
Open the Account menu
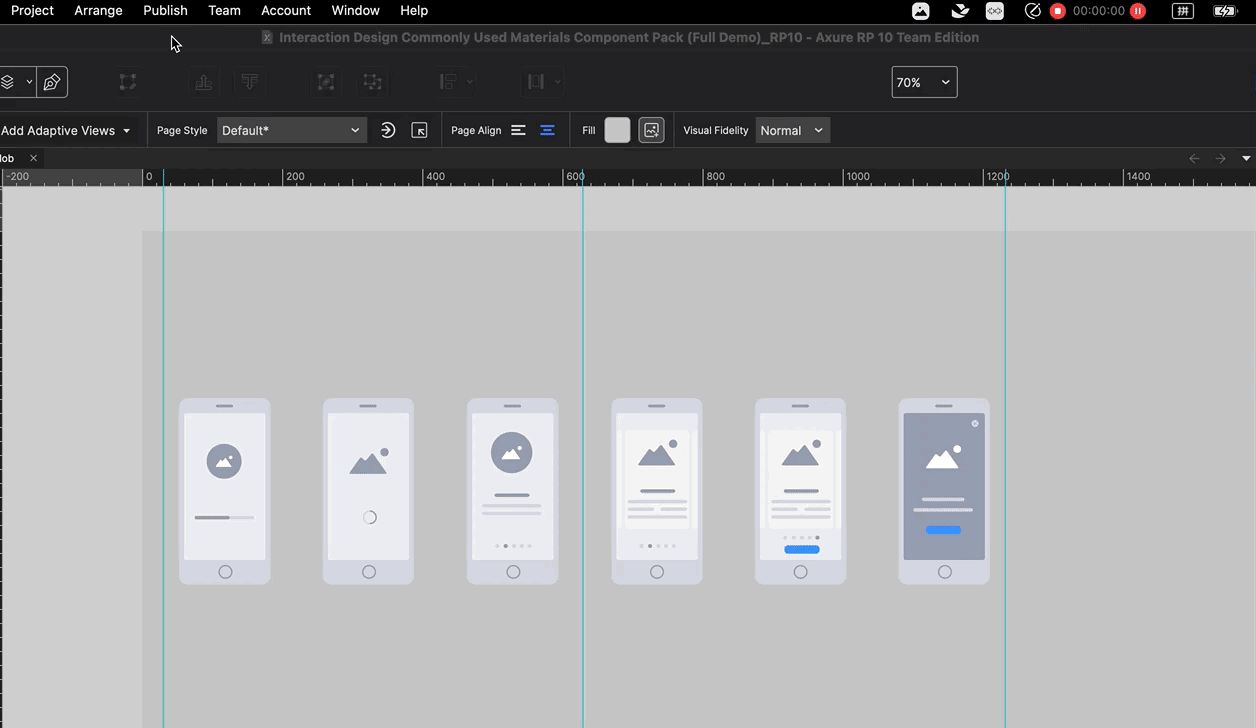[286, 10]
